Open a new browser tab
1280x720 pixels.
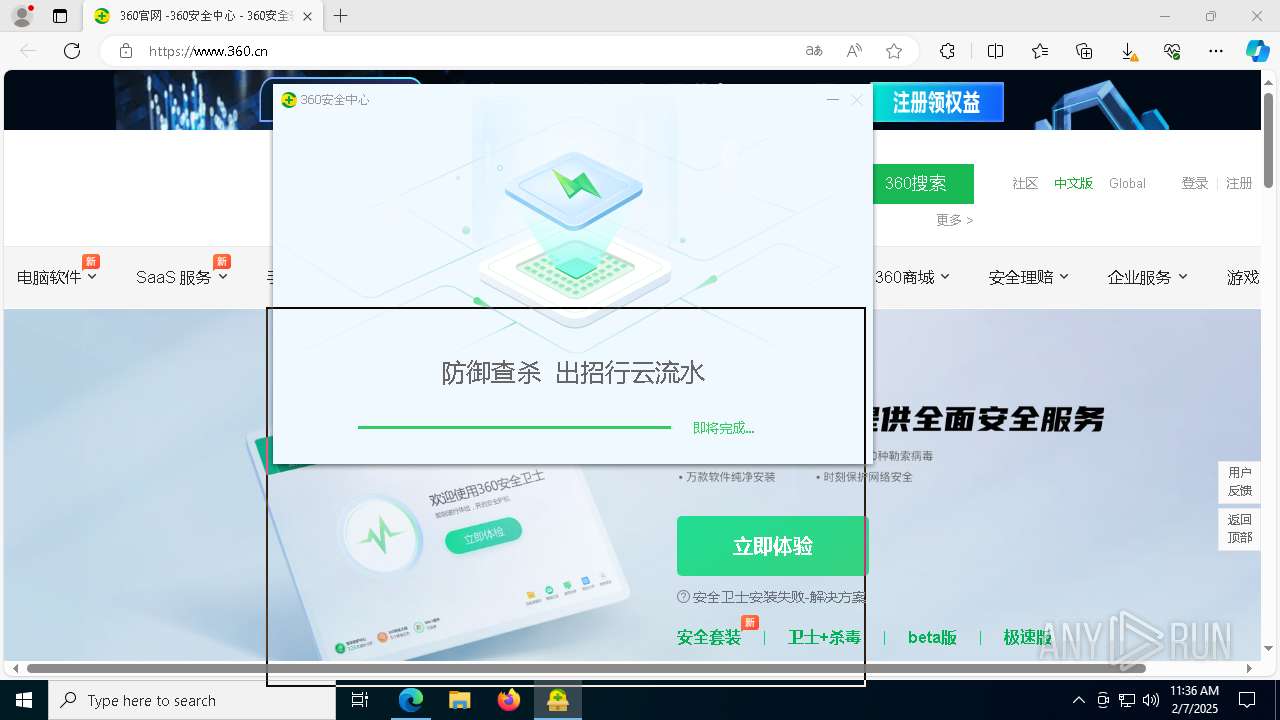pos(341,16)
